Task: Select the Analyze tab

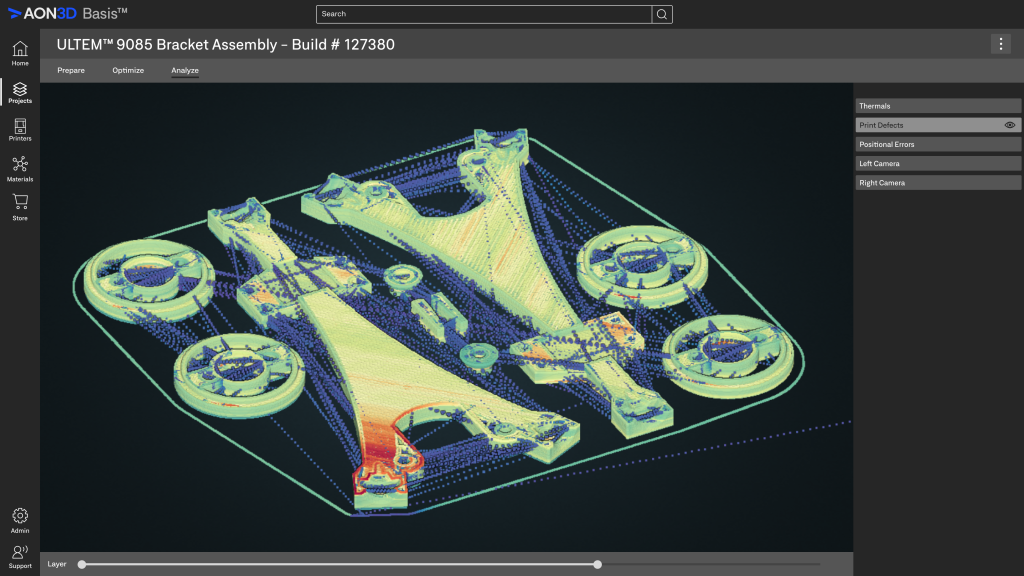Action: (x=184, y=70)
